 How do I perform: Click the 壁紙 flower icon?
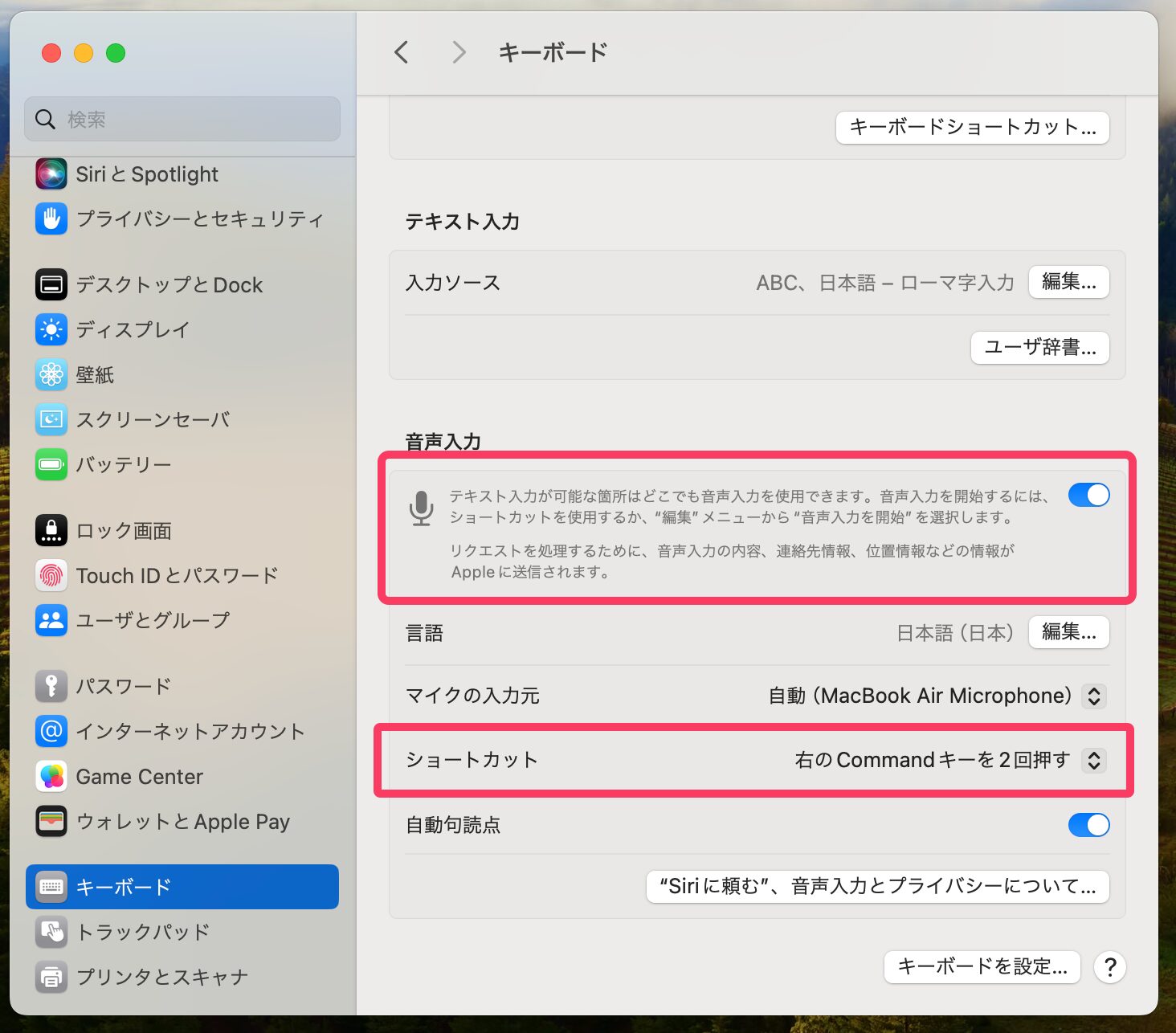point(51,375)
